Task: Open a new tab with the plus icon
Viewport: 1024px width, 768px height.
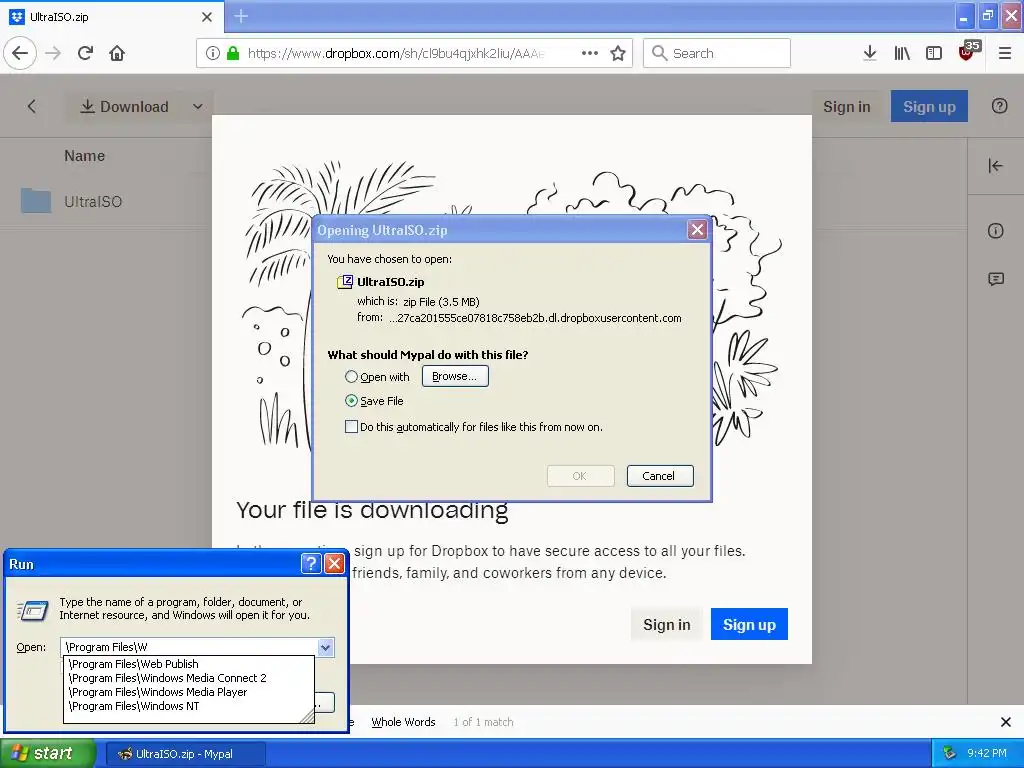Action: 241,16
